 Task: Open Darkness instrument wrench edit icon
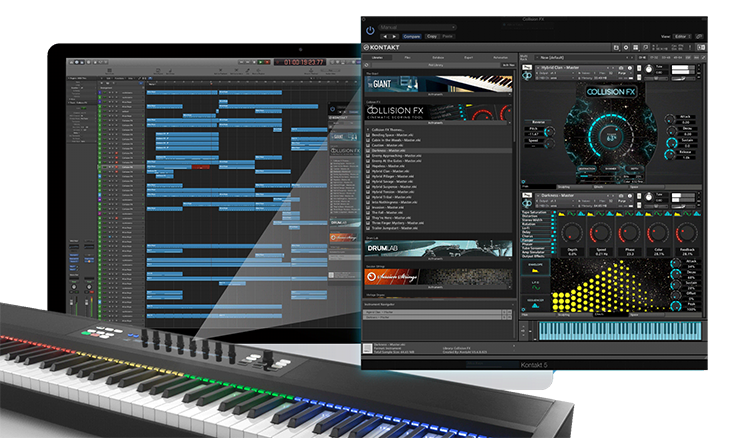pyautogui.click(x=527, y=195)
